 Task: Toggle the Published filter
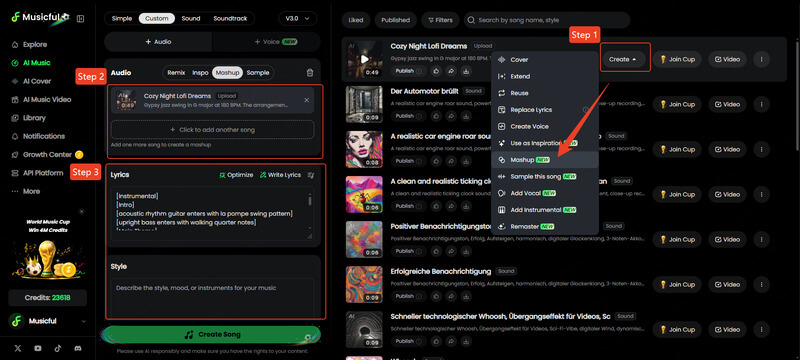tap(395, 20)
